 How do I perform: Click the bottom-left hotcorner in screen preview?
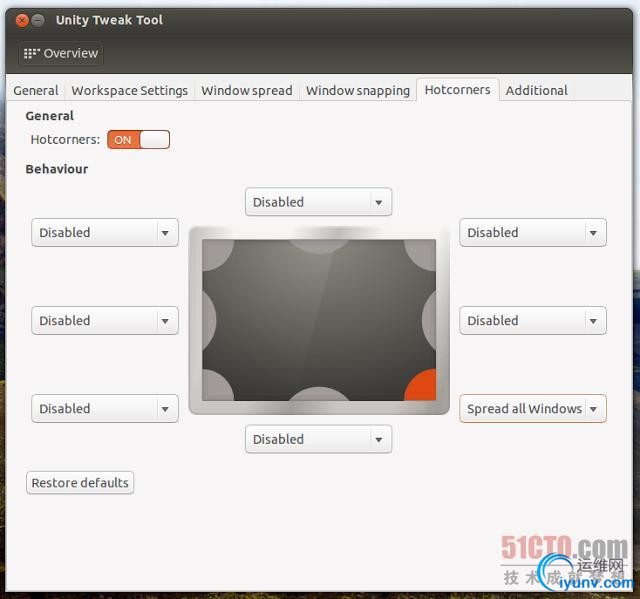click(x=216, y=386)
